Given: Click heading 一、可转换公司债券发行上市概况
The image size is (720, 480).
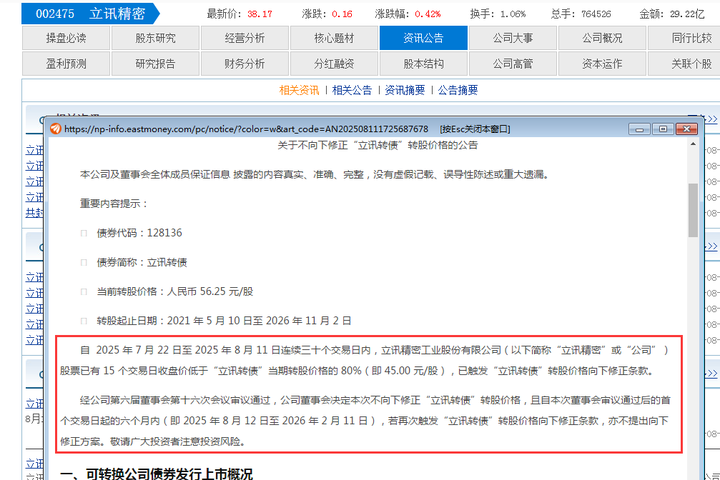Looking at the screenshot, I should click(156, 474).
